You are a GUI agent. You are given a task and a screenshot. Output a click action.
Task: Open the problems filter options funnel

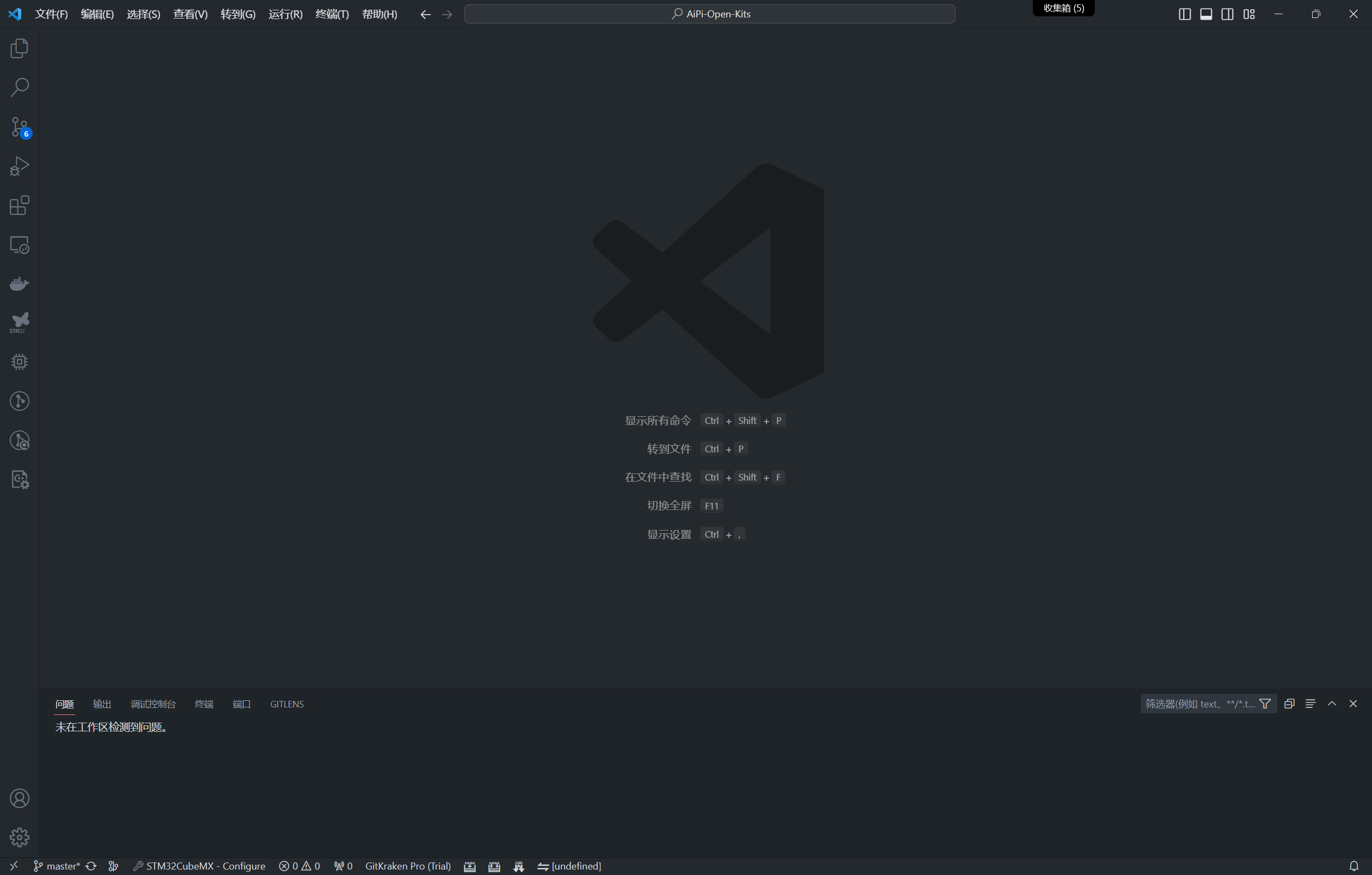(1265, 704)
